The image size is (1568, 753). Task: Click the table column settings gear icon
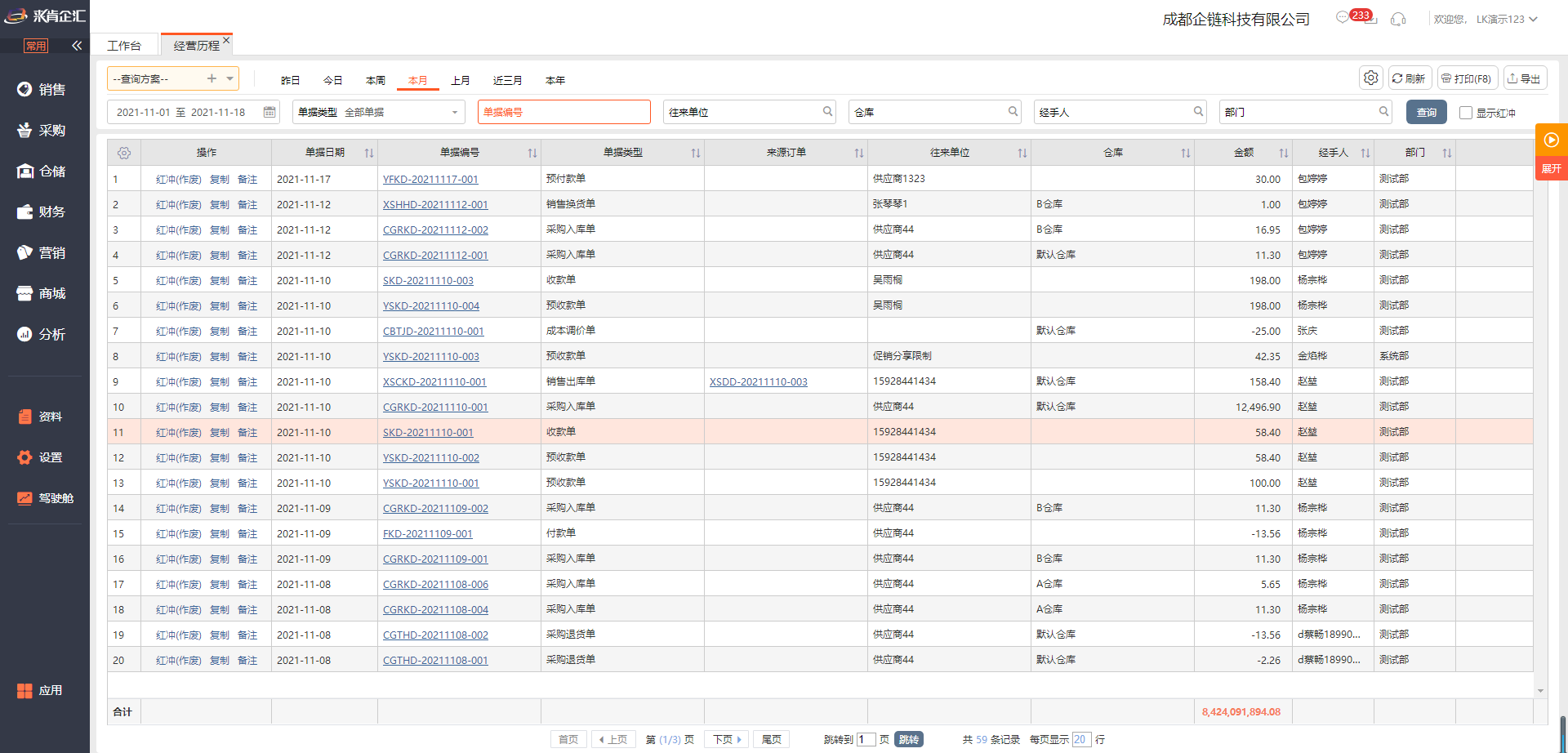pyautogui.click(x=124, y=153)
